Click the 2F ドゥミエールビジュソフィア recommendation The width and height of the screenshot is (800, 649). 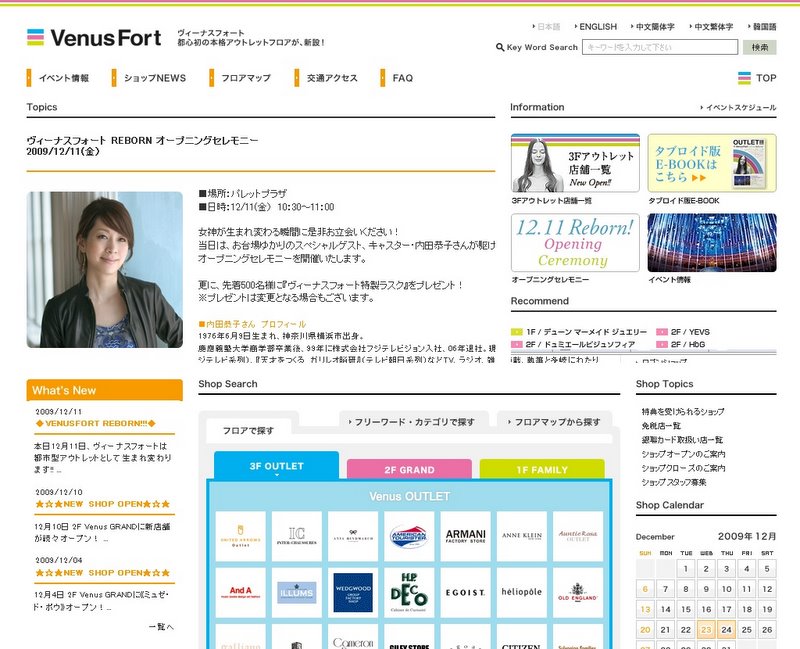click(x=573, y=344)
